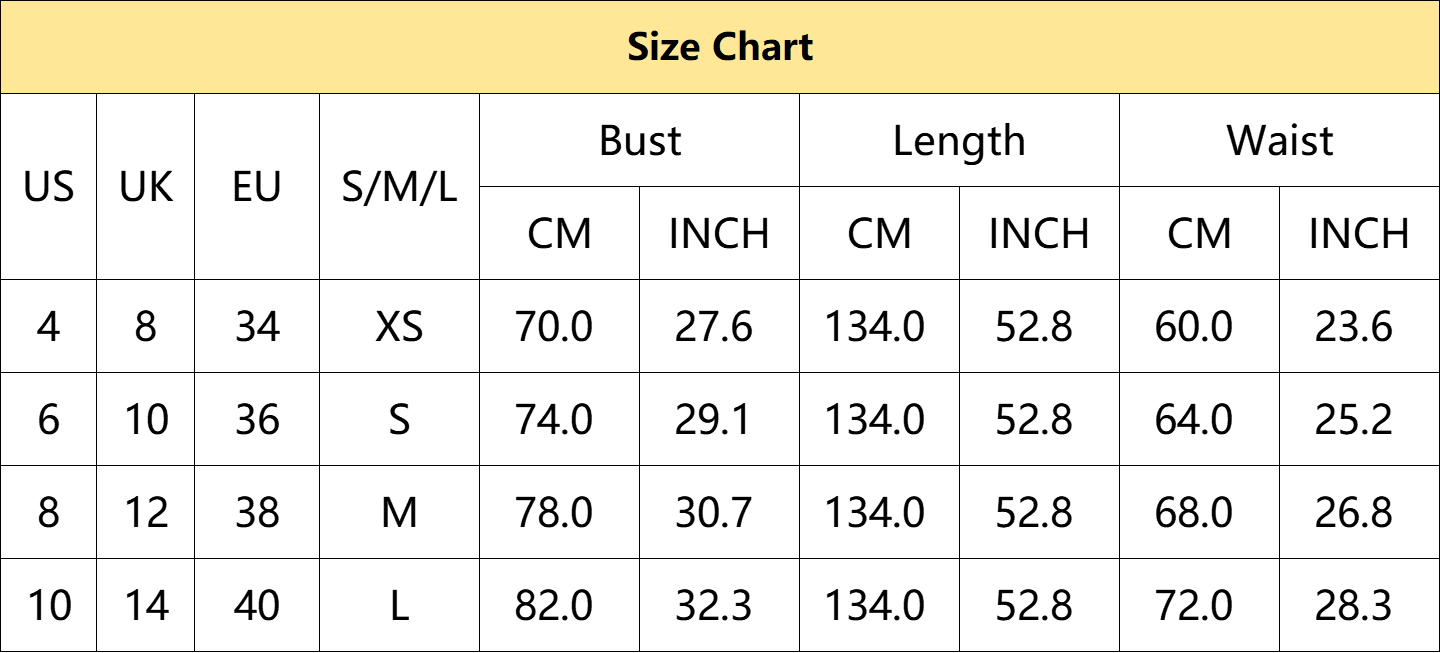Select the UK column header

coord(146,187)
